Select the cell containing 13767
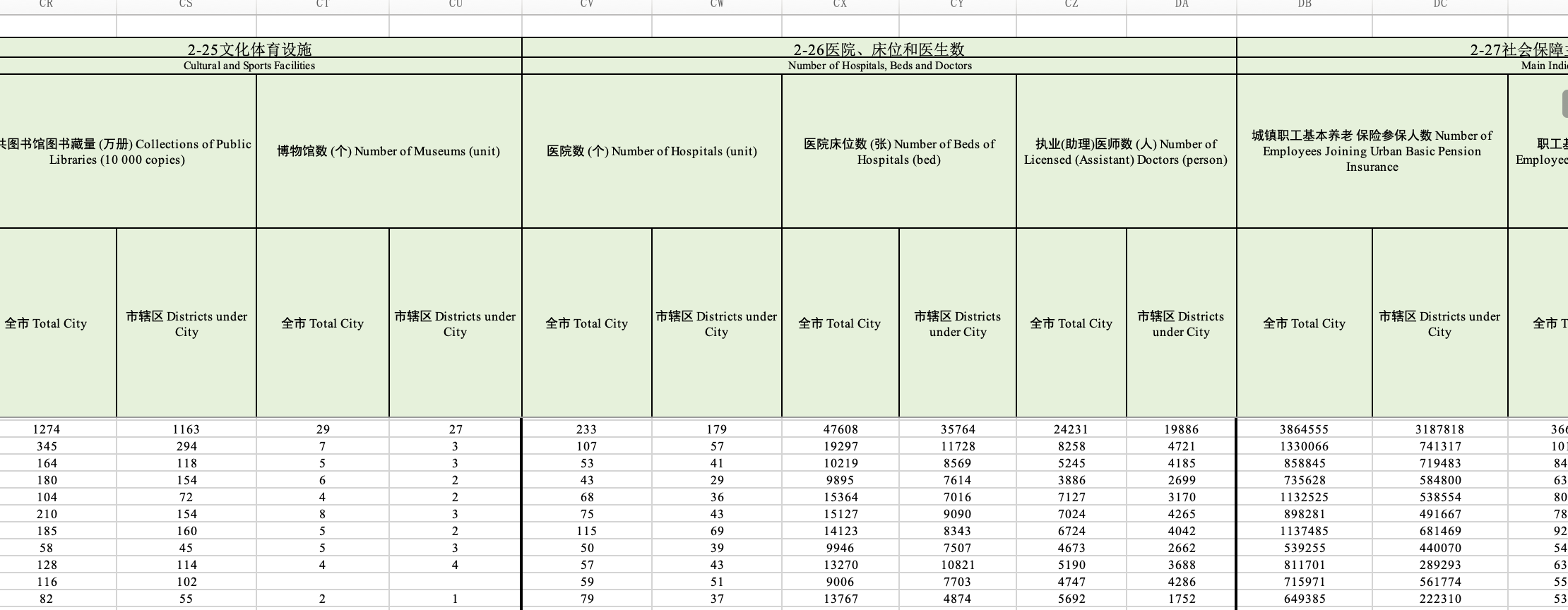Viewport: 1568px width, 610px height. [x=841, y=599]
